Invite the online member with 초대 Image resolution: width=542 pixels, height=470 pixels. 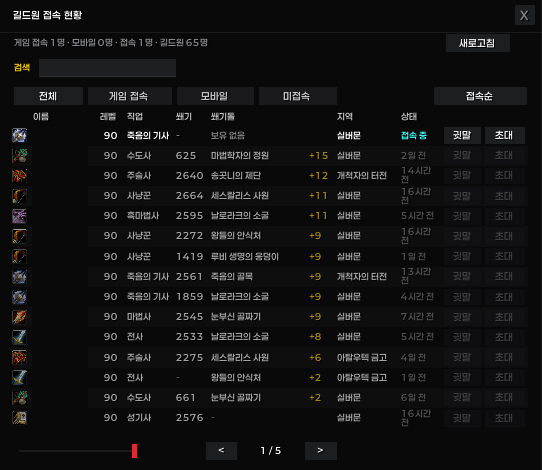pos(505,135)
